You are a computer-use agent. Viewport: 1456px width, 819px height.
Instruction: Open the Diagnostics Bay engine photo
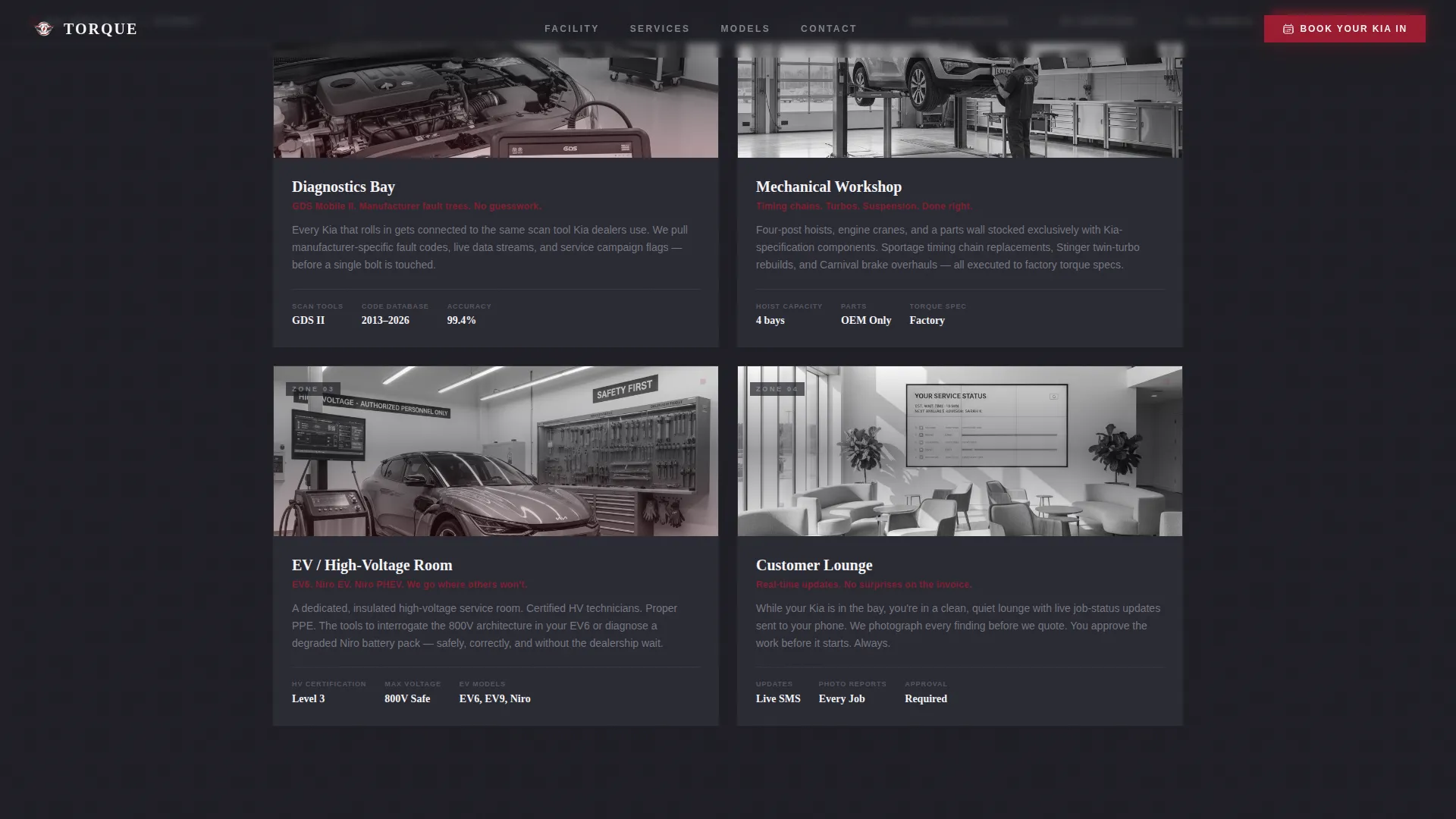click(x=496, y=100)
